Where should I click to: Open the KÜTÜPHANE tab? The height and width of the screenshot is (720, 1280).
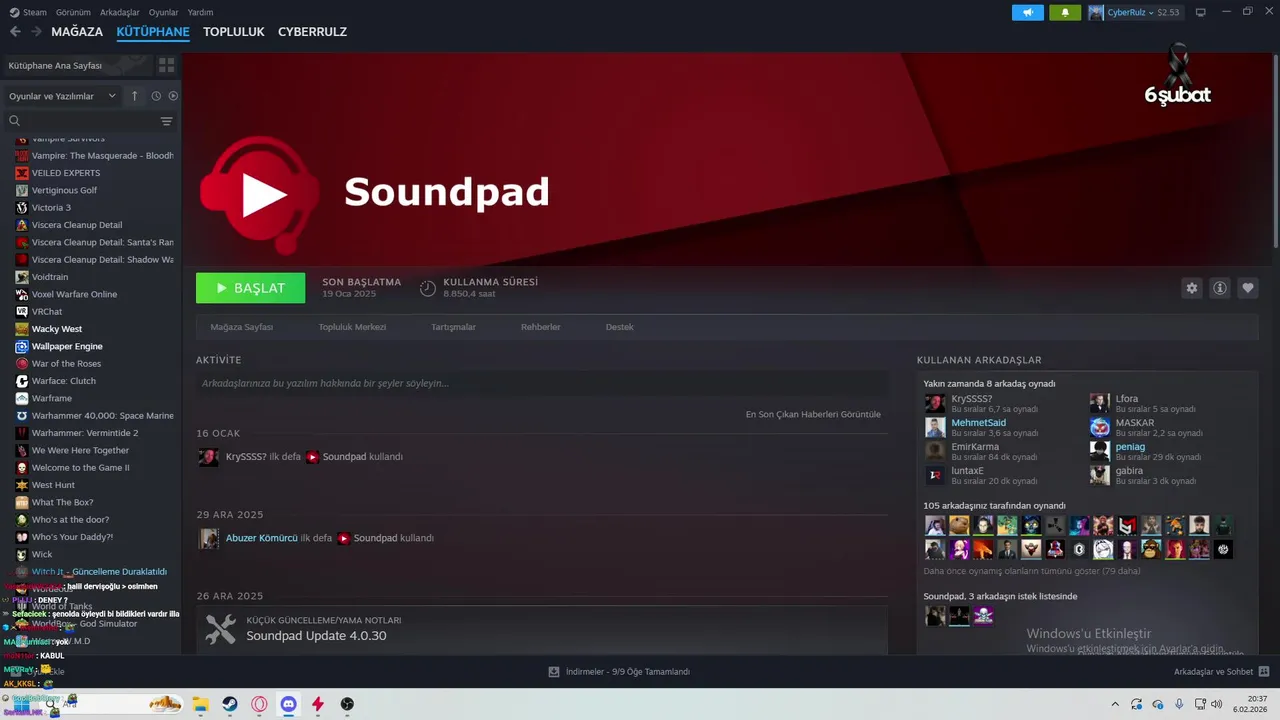click(153, 32)
